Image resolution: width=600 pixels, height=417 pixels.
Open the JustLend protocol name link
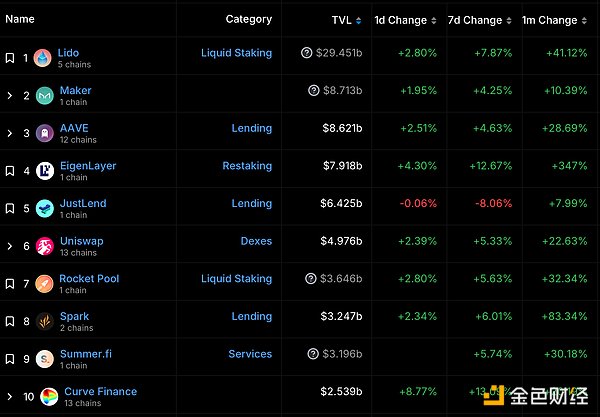point(82,203)
